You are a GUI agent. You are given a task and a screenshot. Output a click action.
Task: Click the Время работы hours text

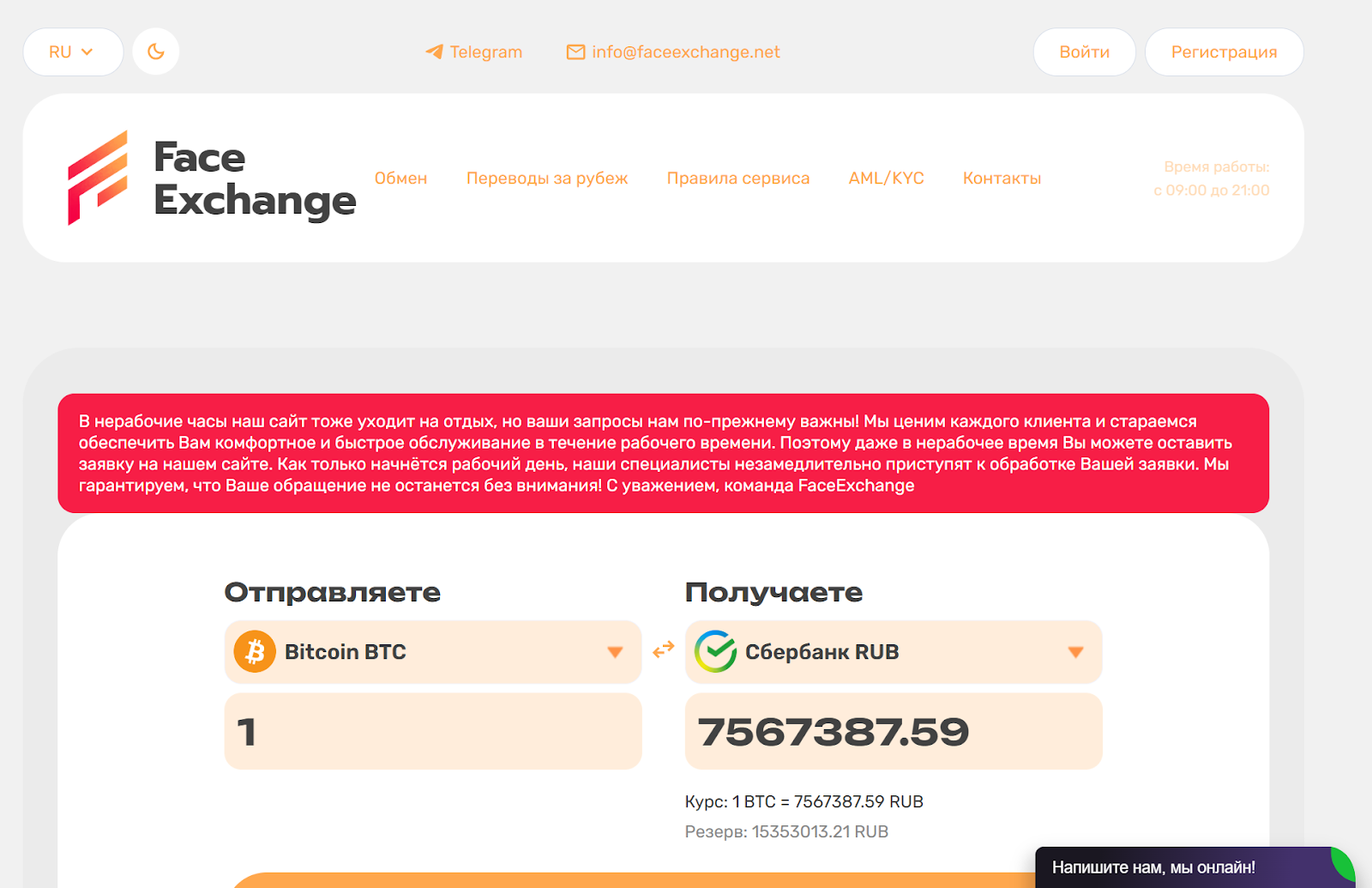[1212, 178]
